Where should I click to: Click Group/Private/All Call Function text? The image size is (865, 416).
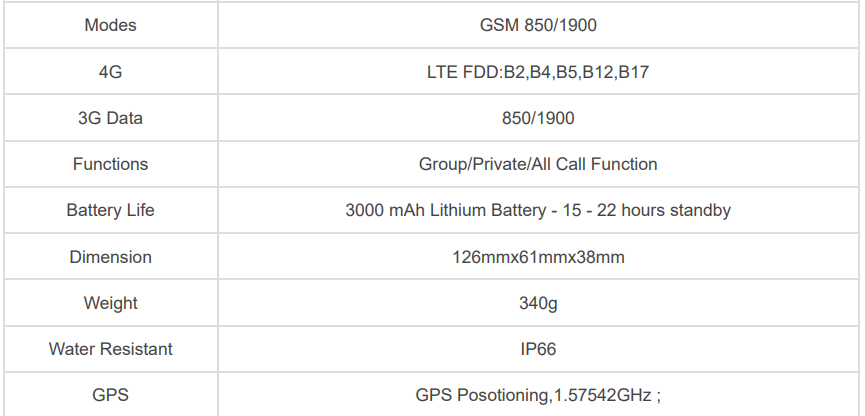tap(538, 164)
